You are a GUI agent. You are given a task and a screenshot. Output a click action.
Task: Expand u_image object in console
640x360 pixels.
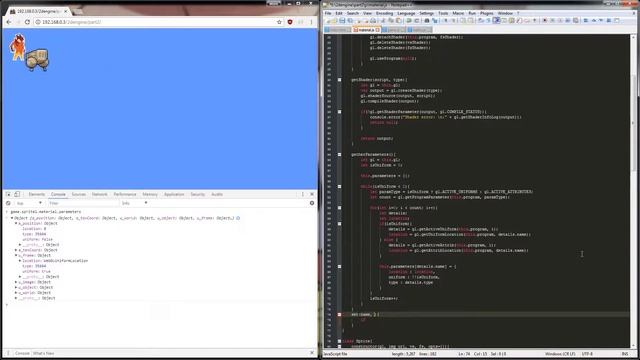click(x=16, y=282)
